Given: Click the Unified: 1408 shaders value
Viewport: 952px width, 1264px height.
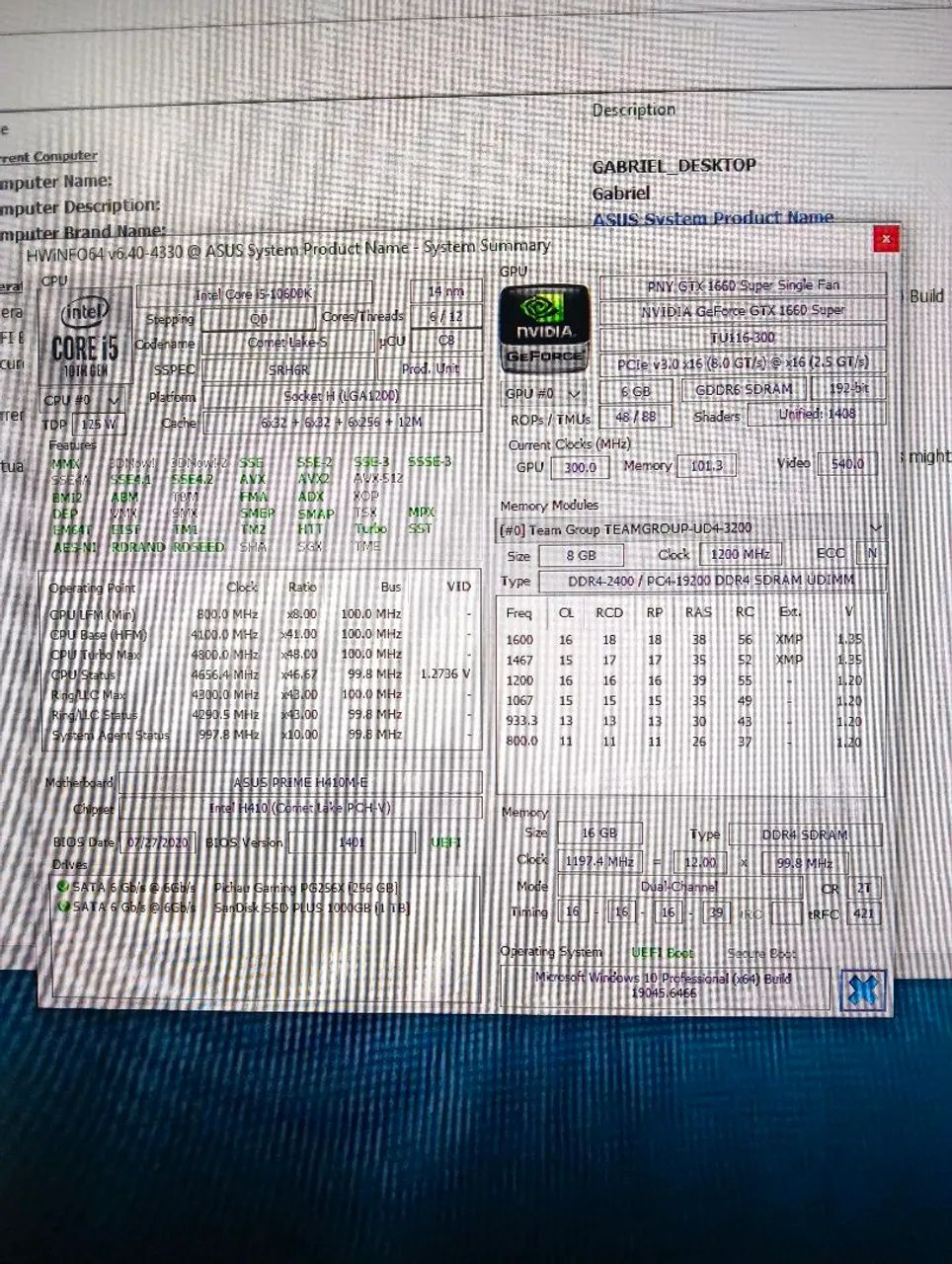Looking at the screenshot, I should pos(817,414).
